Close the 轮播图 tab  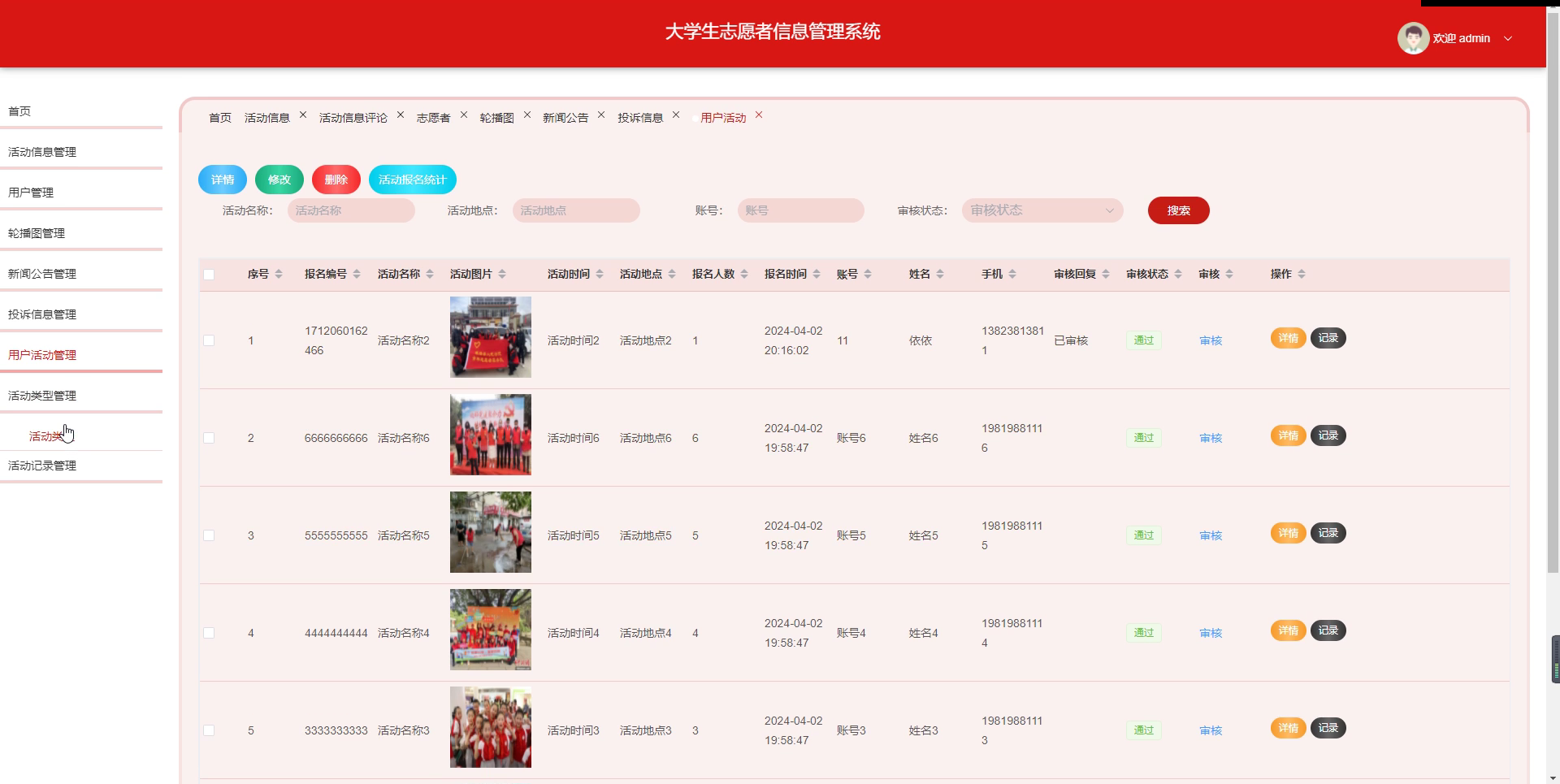point(526,115)
